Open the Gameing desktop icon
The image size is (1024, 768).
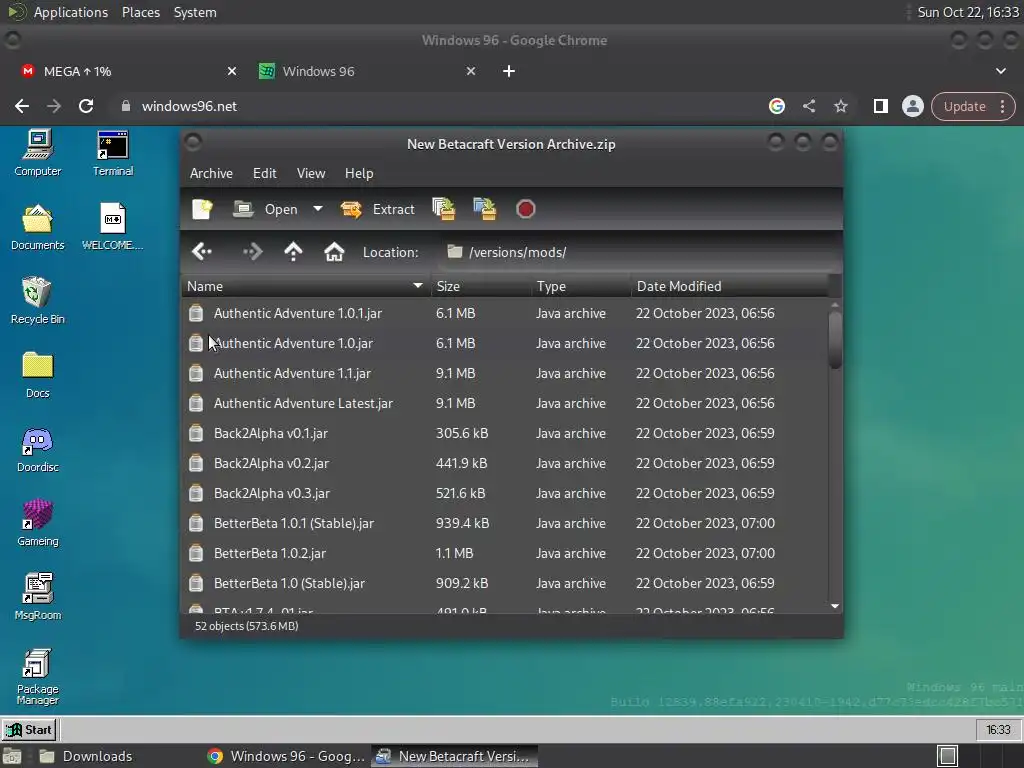click(38, 523)
